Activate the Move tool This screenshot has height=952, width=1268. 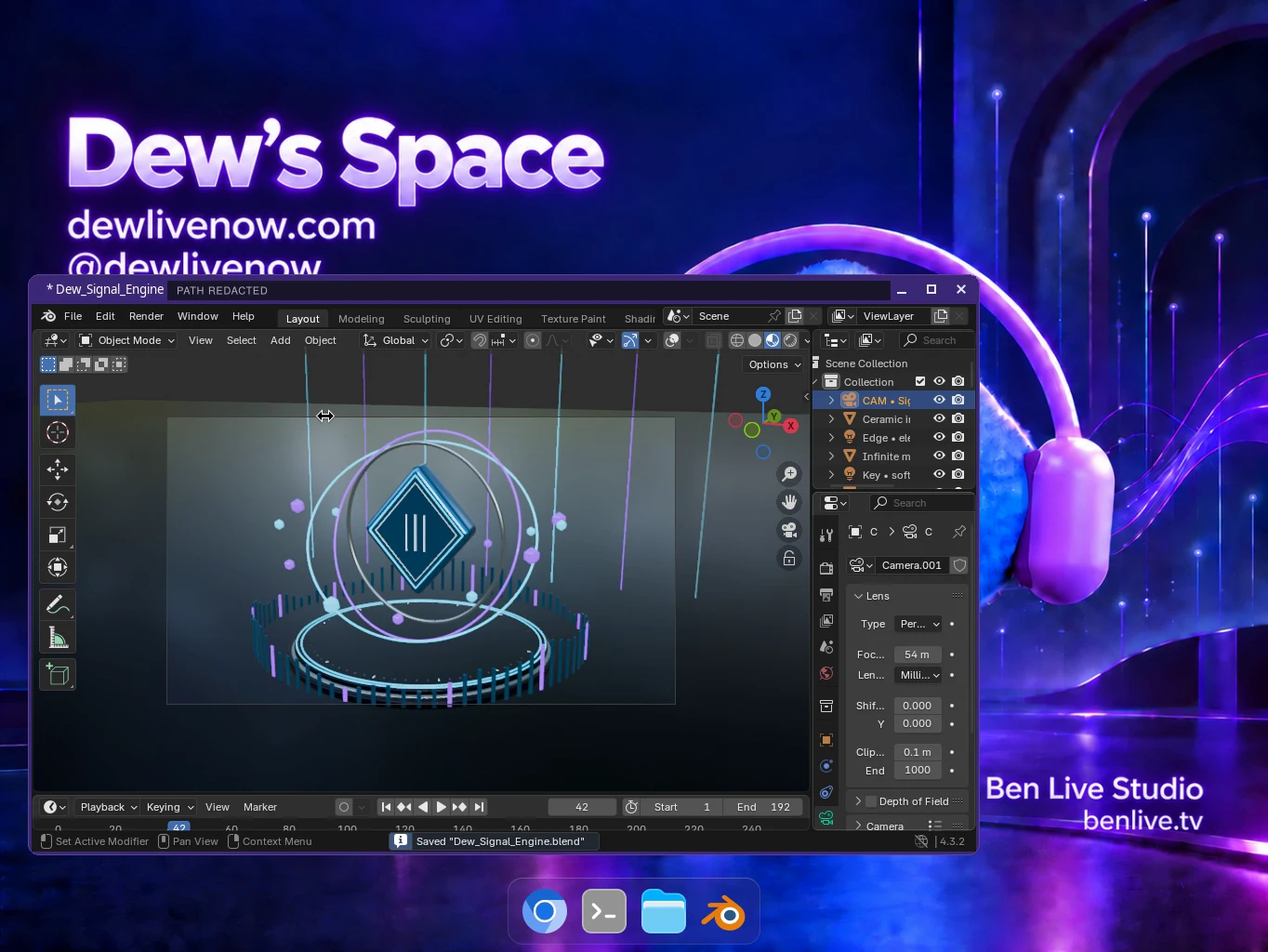click(x=58, y=469)
